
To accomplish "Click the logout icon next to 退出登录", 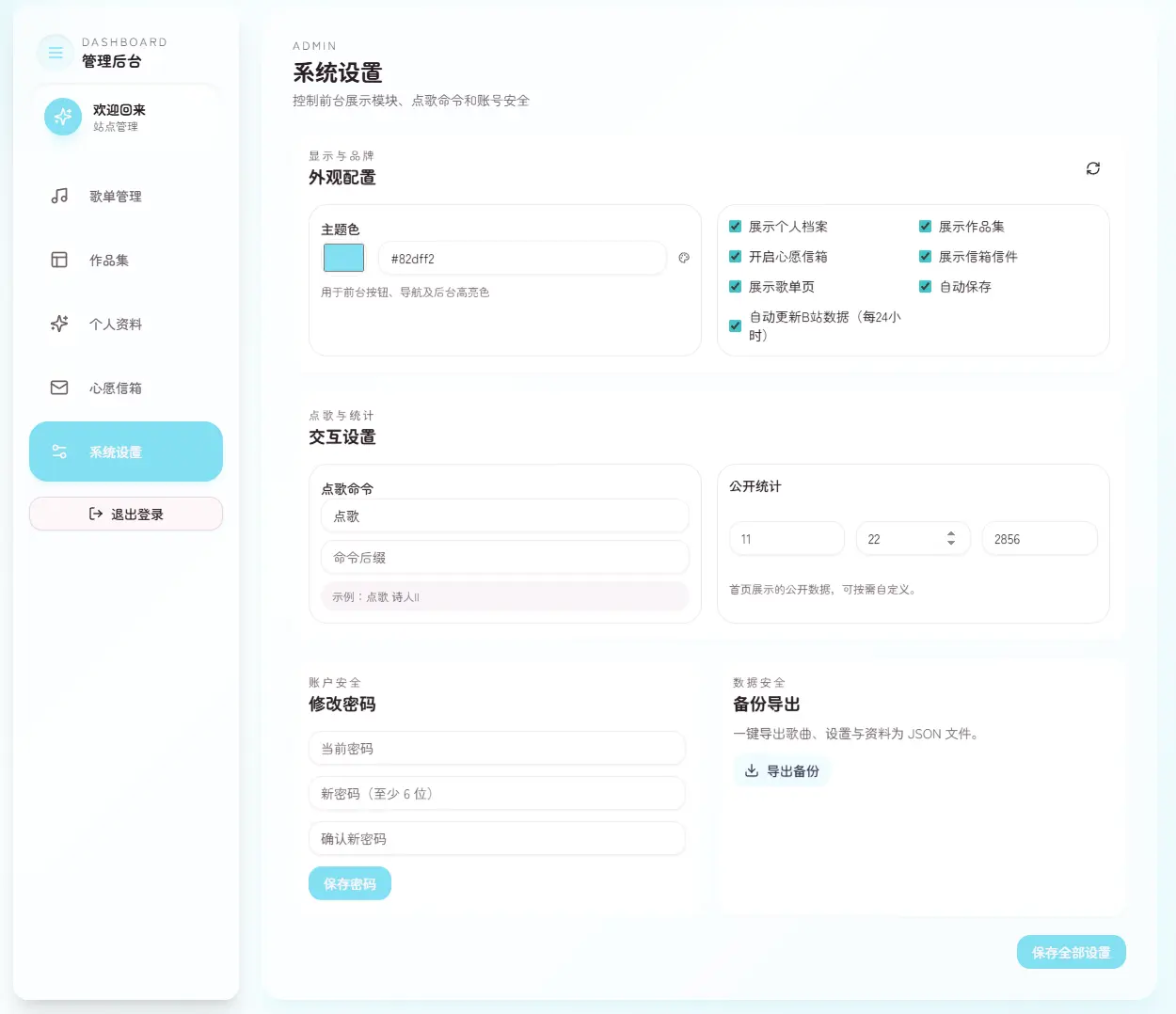I will tap(94, 514).
